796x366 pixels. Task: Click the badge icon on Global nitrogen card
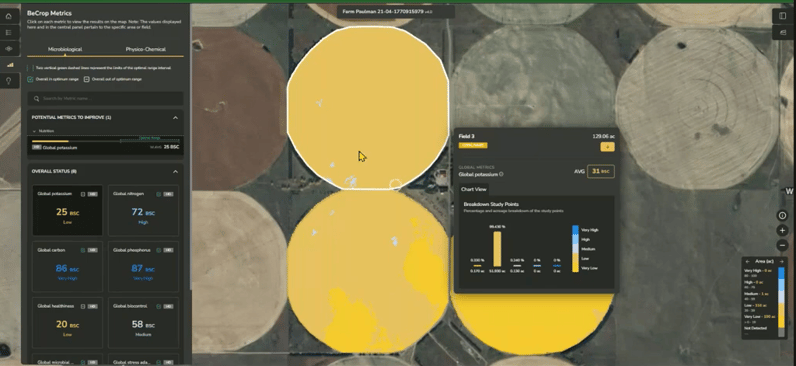pyautogui.click(x=168, y=194)
